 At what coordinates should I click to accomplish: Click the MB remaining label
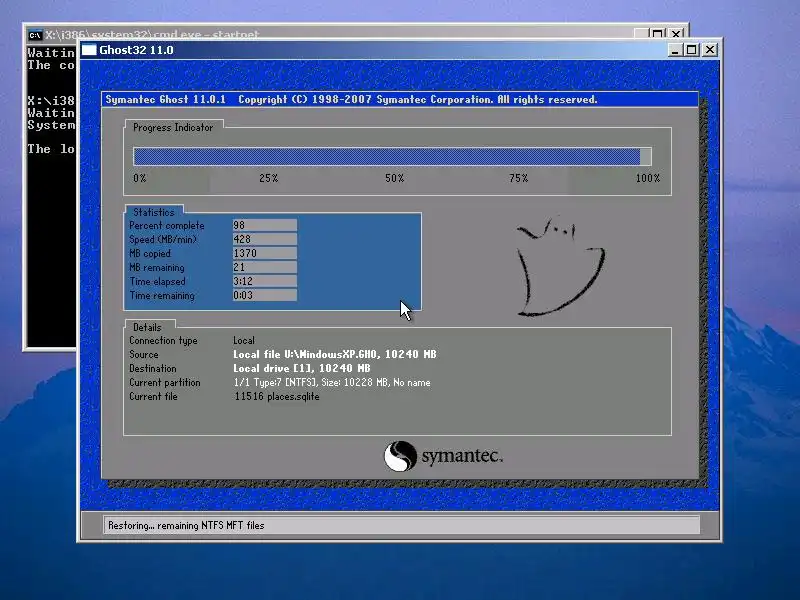click(157, 267)
